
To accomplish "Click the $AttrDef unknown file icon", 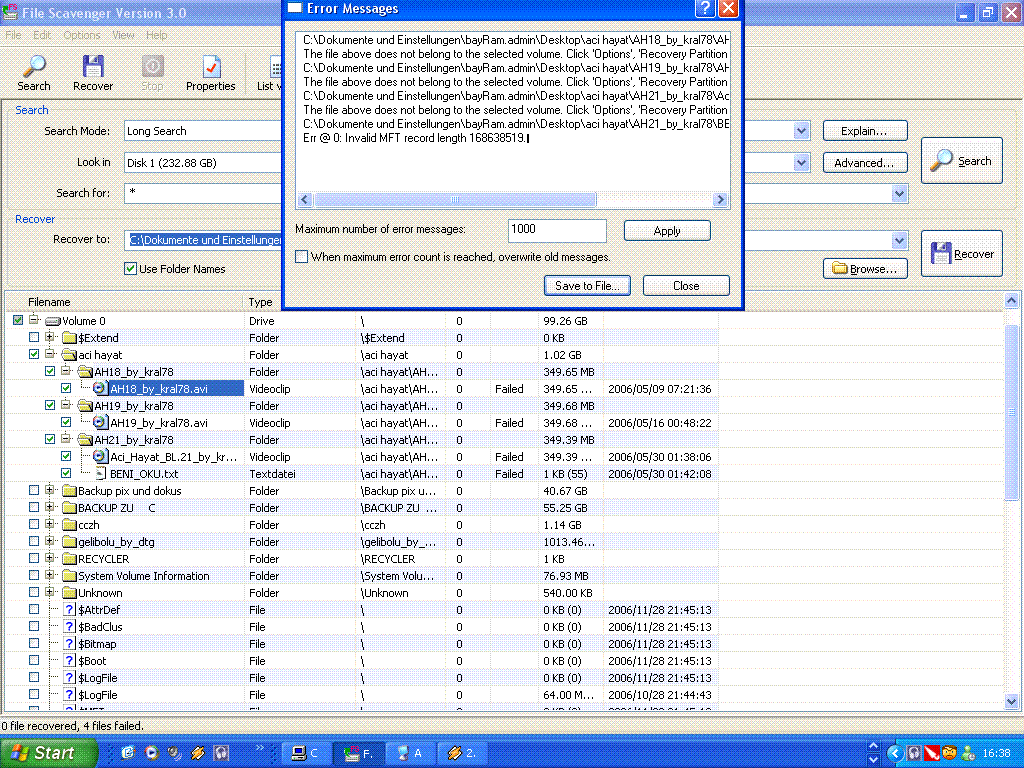I will pos(69,609).
